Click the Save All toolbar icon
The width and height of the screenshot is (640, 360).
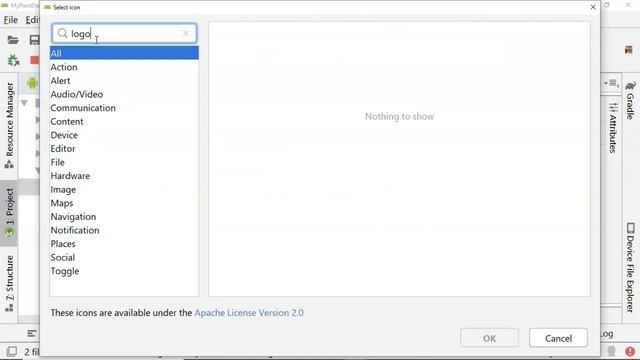click(x=34, y=40)
